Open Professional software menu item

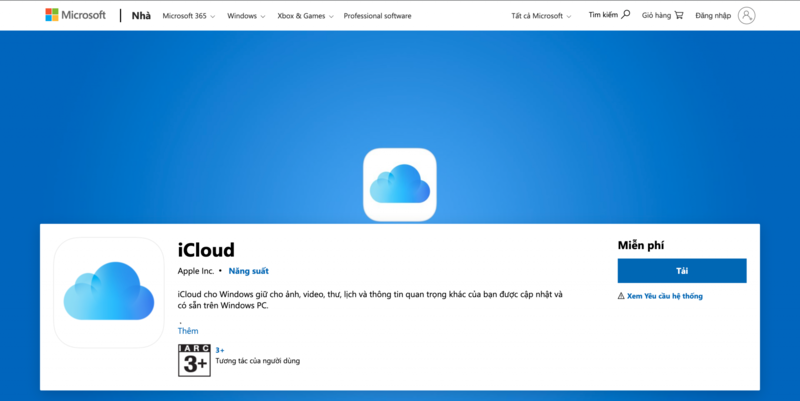pyautogui.click(x=377, y=16)
